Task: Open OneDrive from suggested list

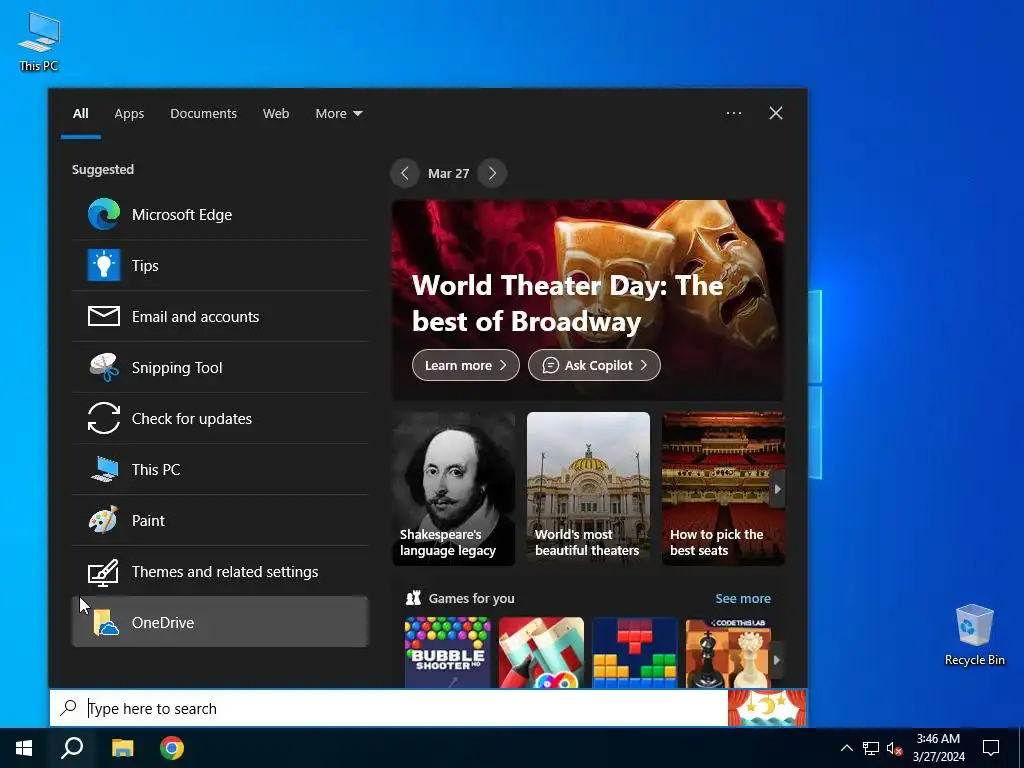Action: pos(220,622)
